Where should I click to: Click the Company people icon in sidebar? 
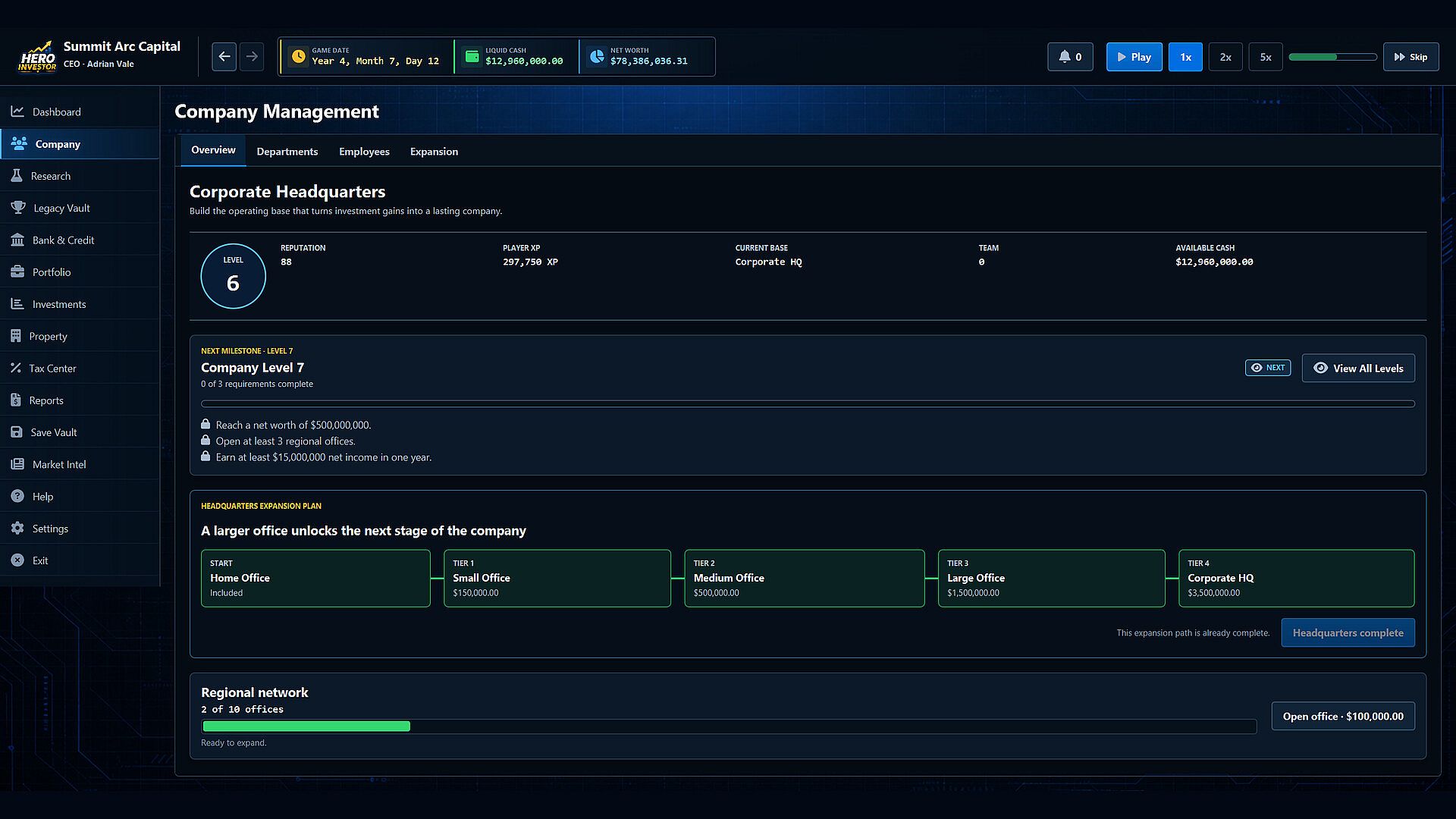19,143
